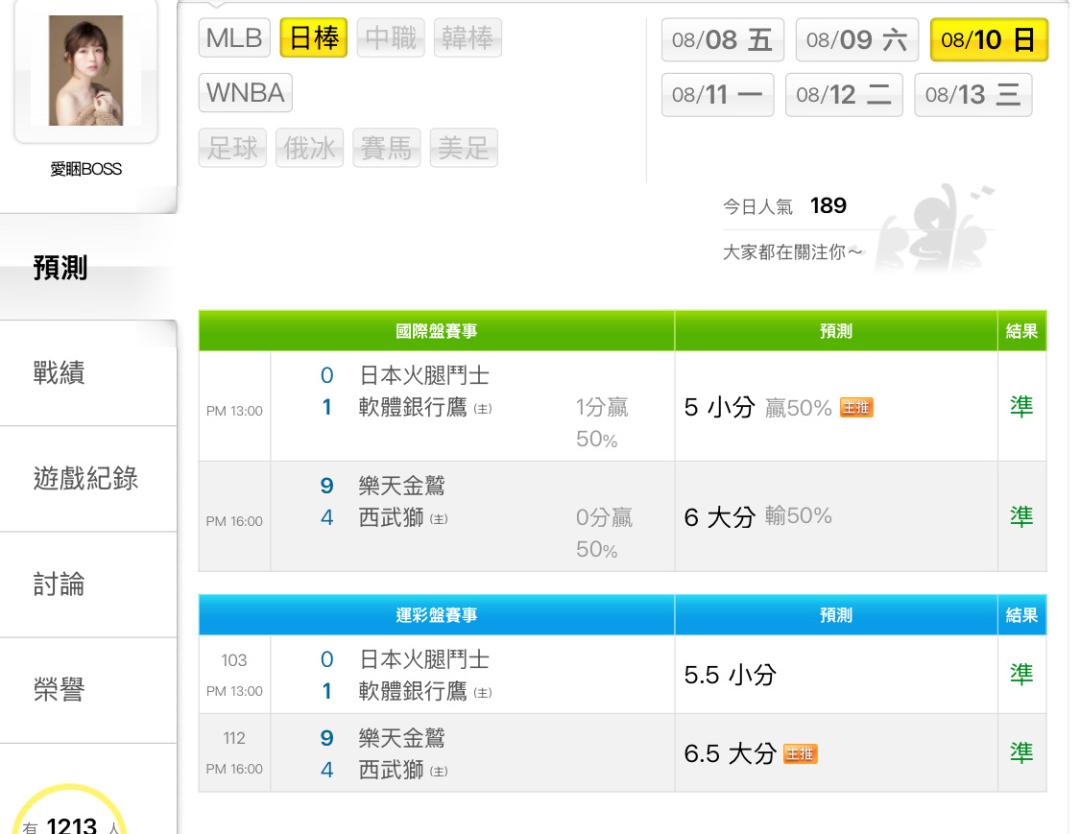This screenshot has width=1080, height=834.
Task: Select the 賽馬 sport tab
Action: (386, 147)
